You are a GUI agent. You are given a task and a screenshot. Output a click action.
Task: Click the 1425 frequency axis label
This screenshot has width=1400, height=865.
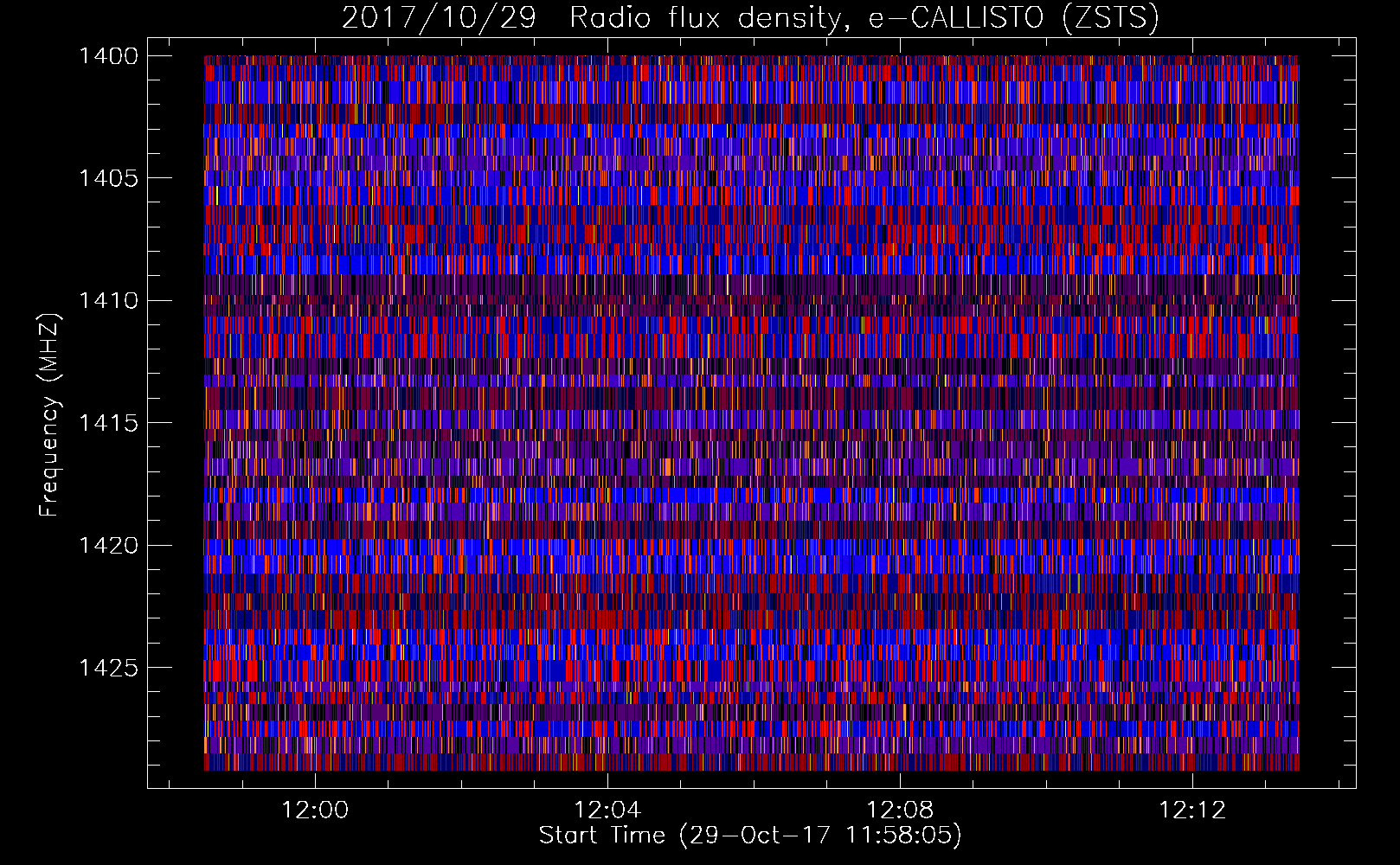[x=108, y=668]
